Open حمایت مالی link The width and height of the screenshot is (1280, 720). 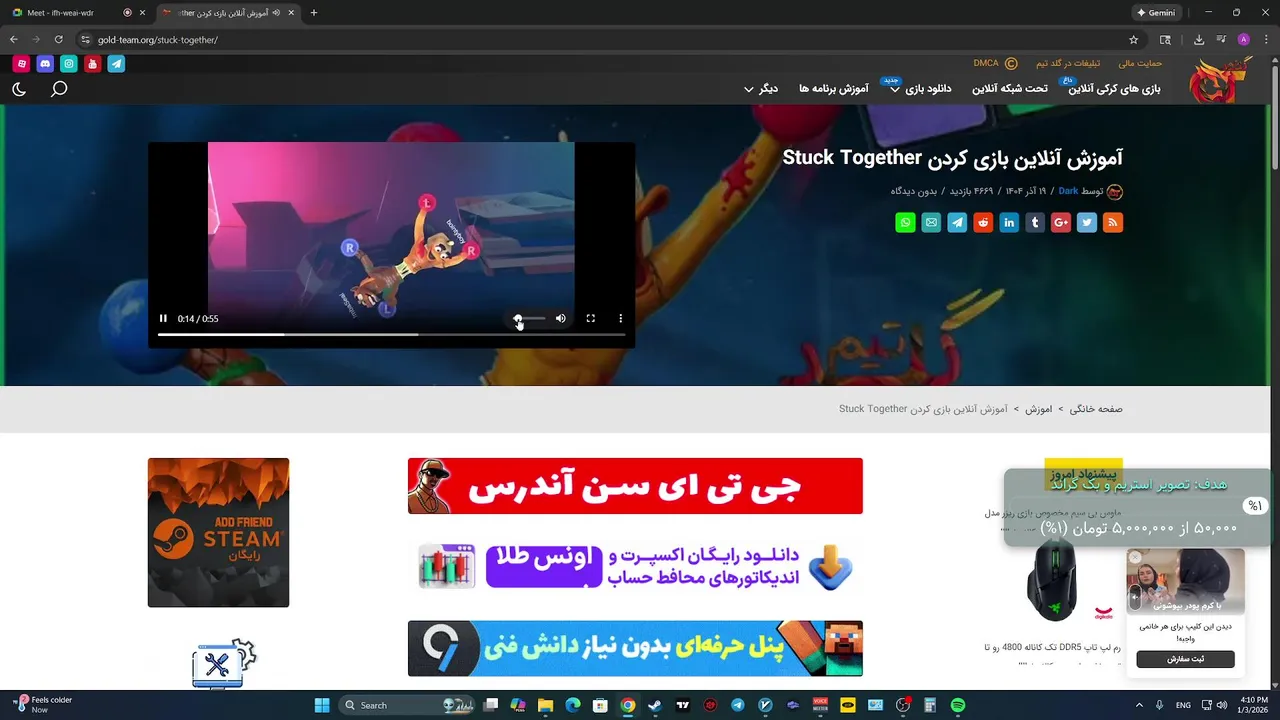pos(1140,63)
